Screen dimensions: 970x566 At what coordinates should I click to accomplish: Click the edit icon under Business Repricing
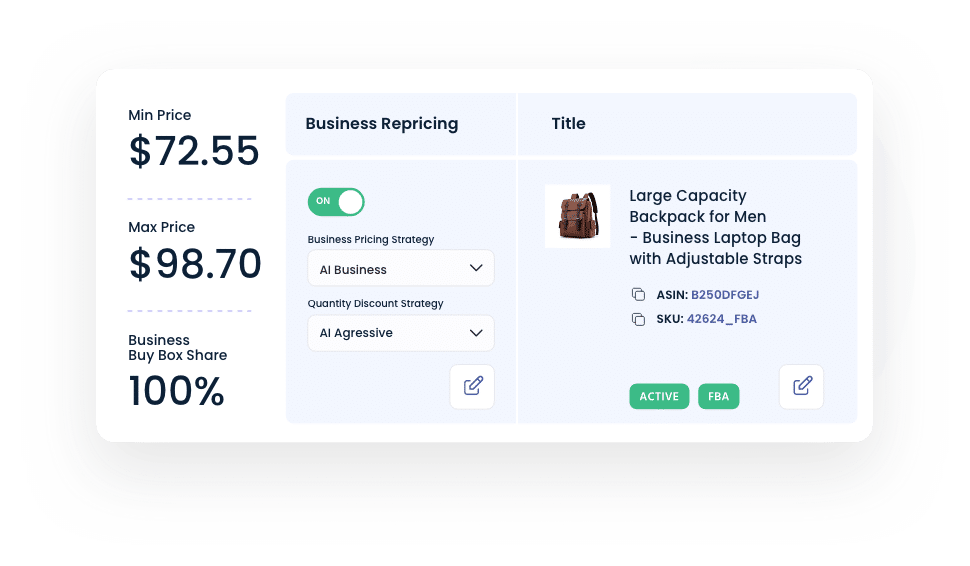tap(472, 387)
